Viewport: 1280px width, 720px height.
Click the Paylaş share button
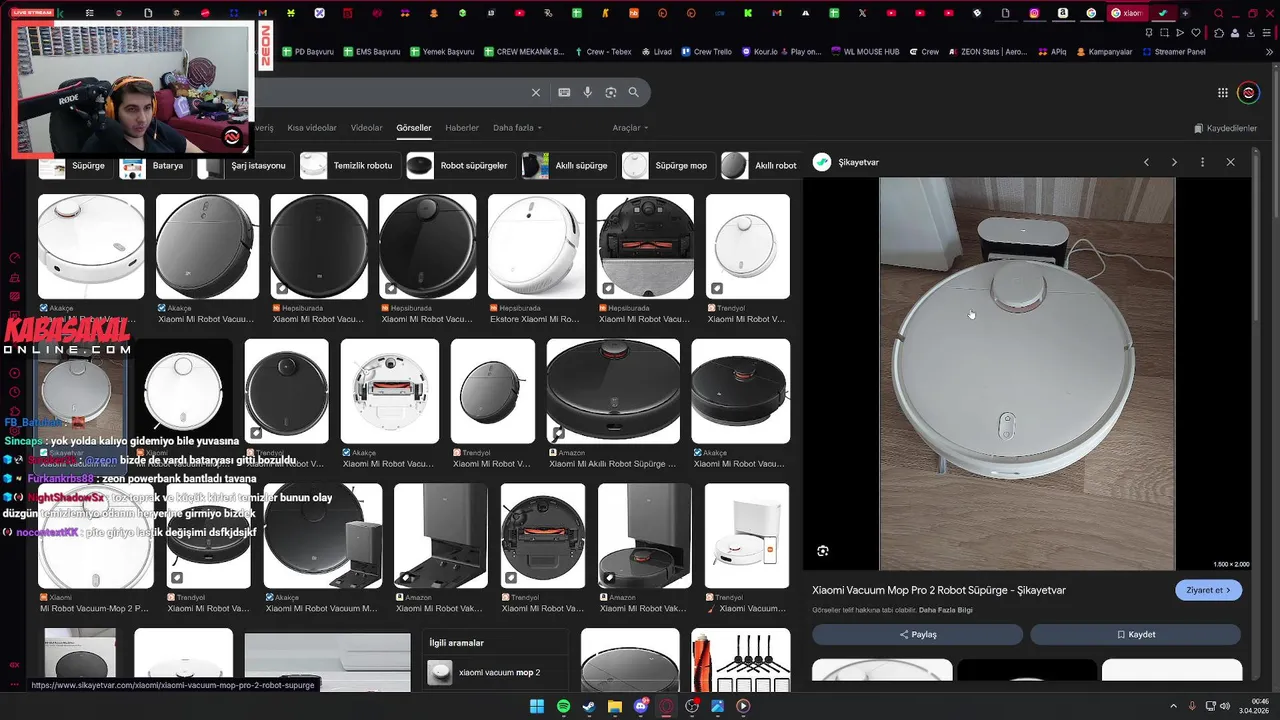(917, 634)
